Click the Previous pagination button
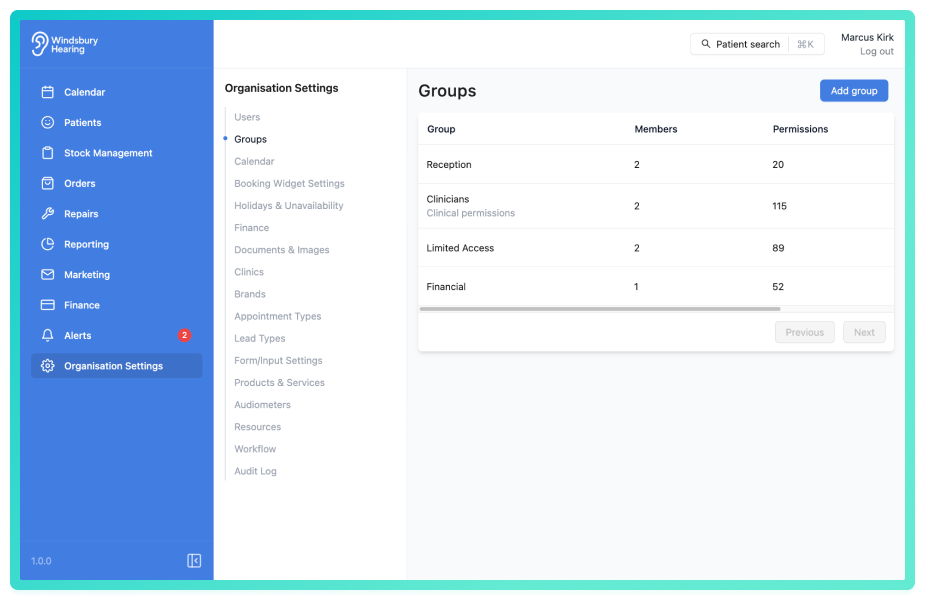 805,332
